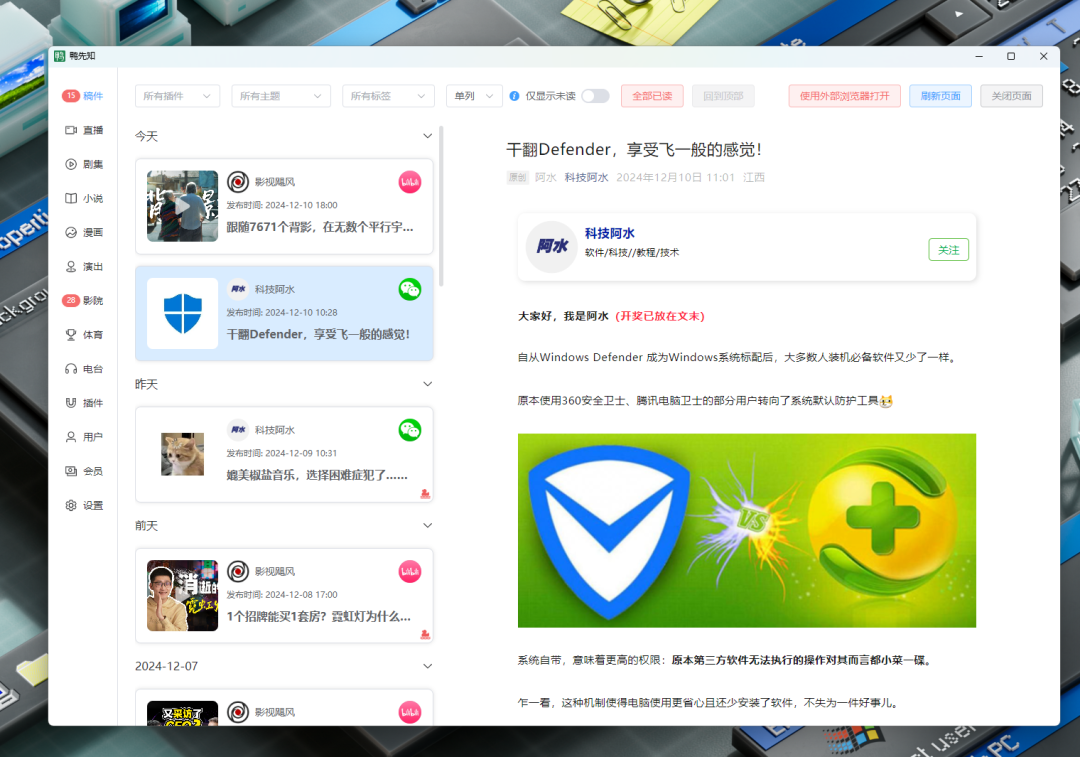The width and height of the screenshot is (1080, 757).
Task: Collapse the 2024-12-07 group
Action: [x=427, y=666]
